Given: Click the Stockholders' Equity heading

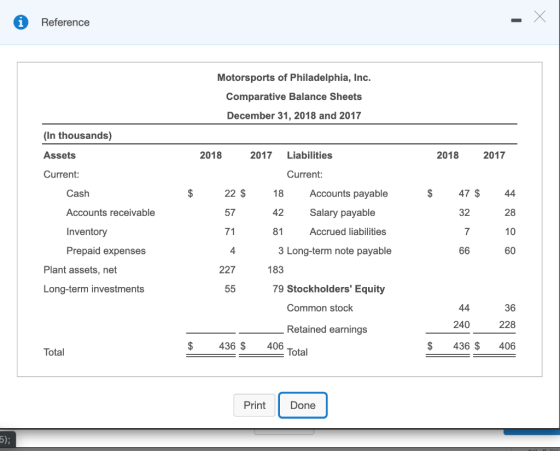Looking at the screenshot, I should 336,289.
